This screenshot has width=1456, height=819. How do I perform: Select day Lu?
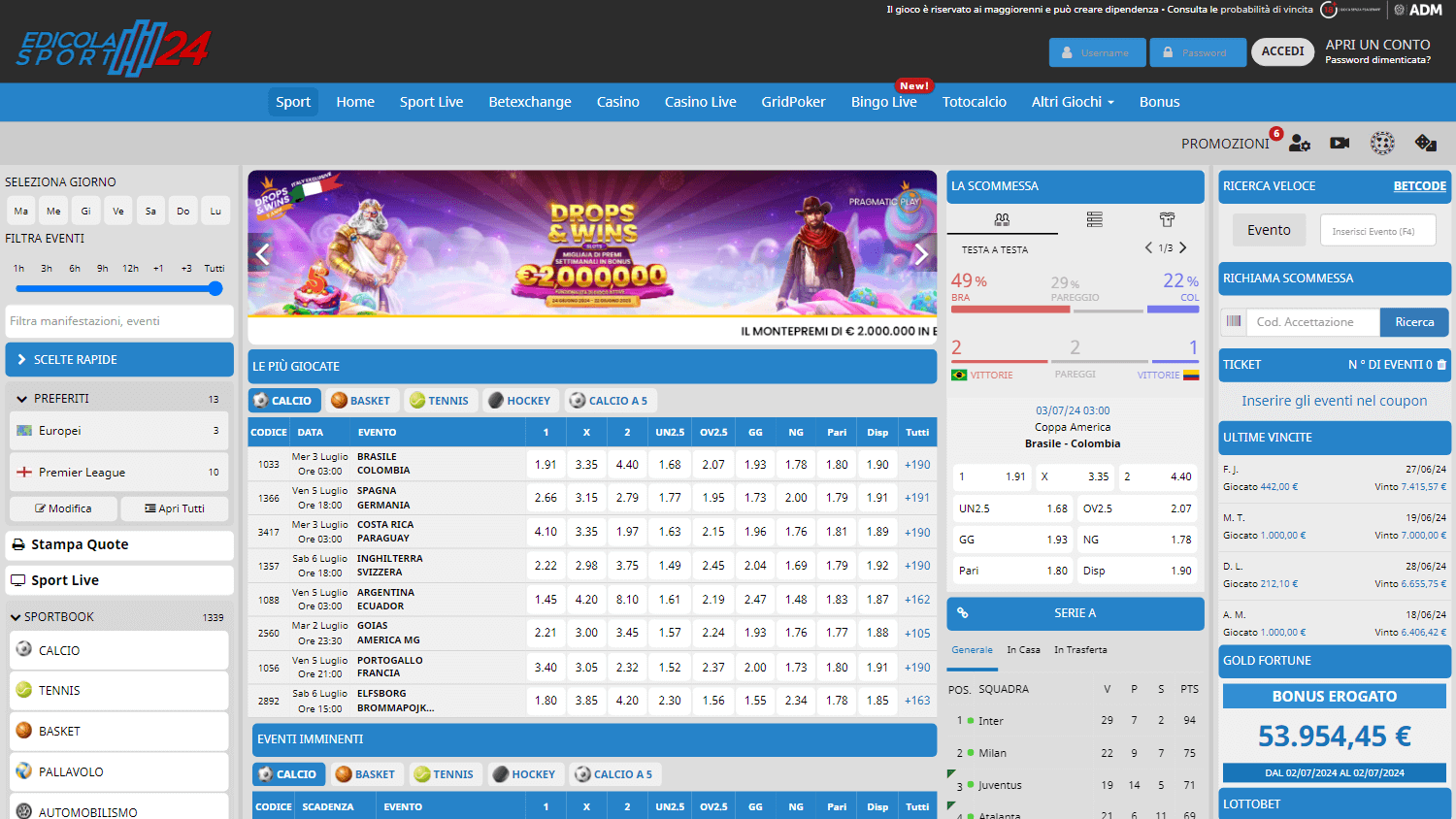click(x=215, y=211)
